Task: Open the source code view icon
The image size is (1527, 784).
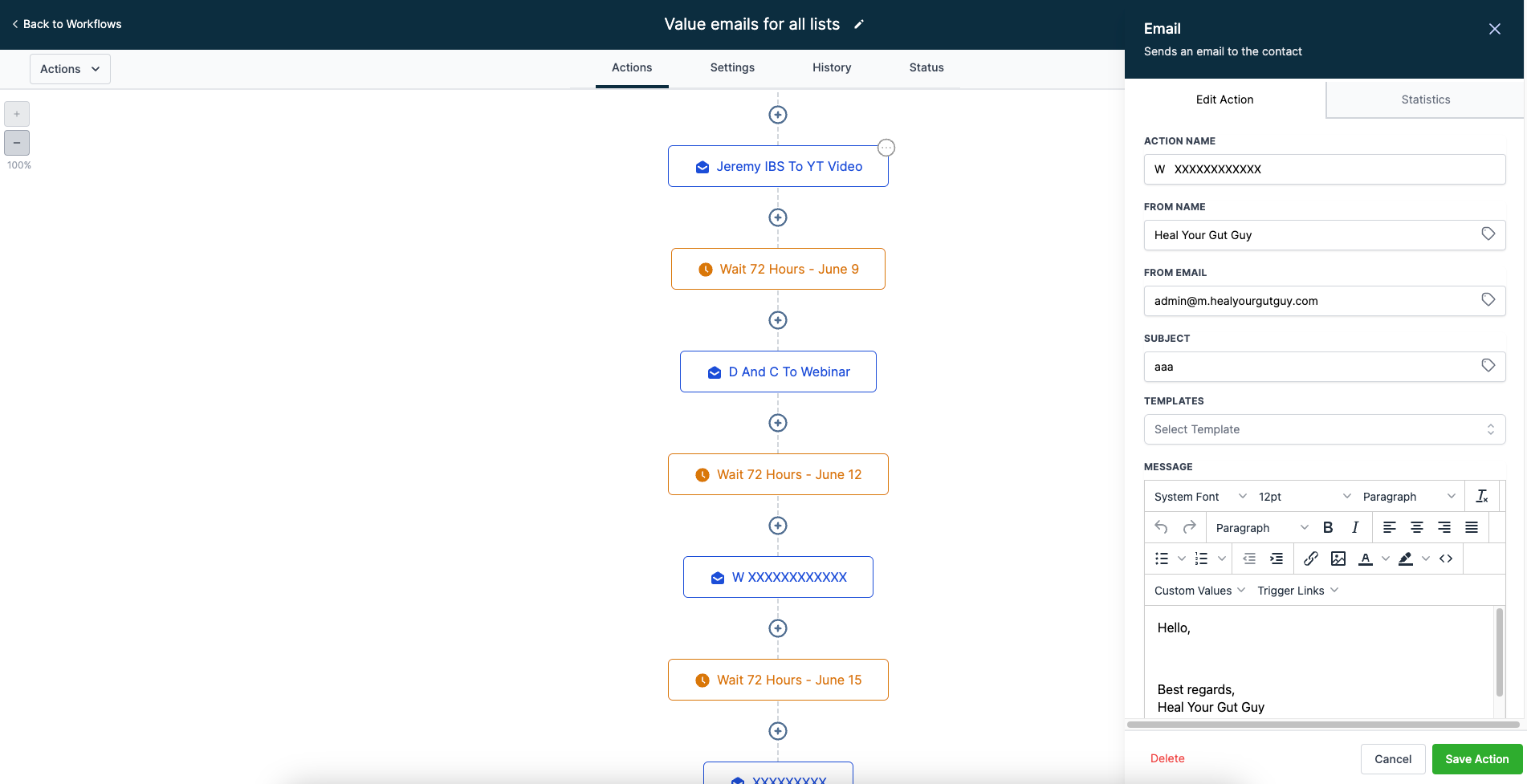Action: (1446, 559)
